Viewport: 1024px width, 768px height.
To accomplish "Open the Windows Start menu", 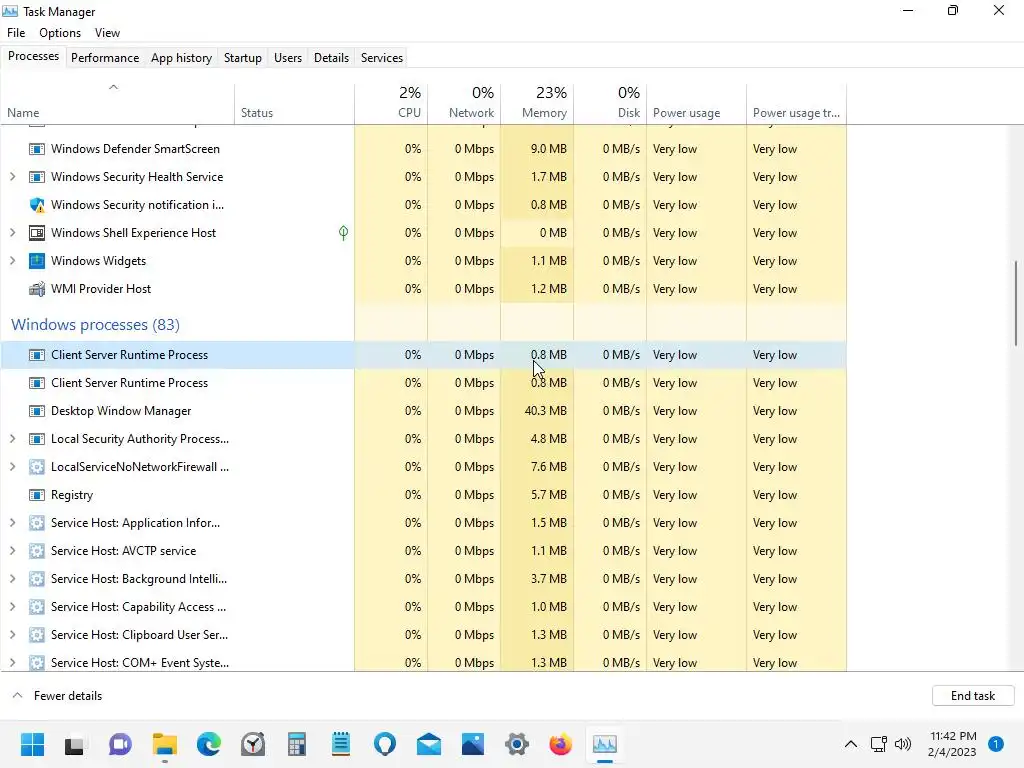I will [32, 744].
